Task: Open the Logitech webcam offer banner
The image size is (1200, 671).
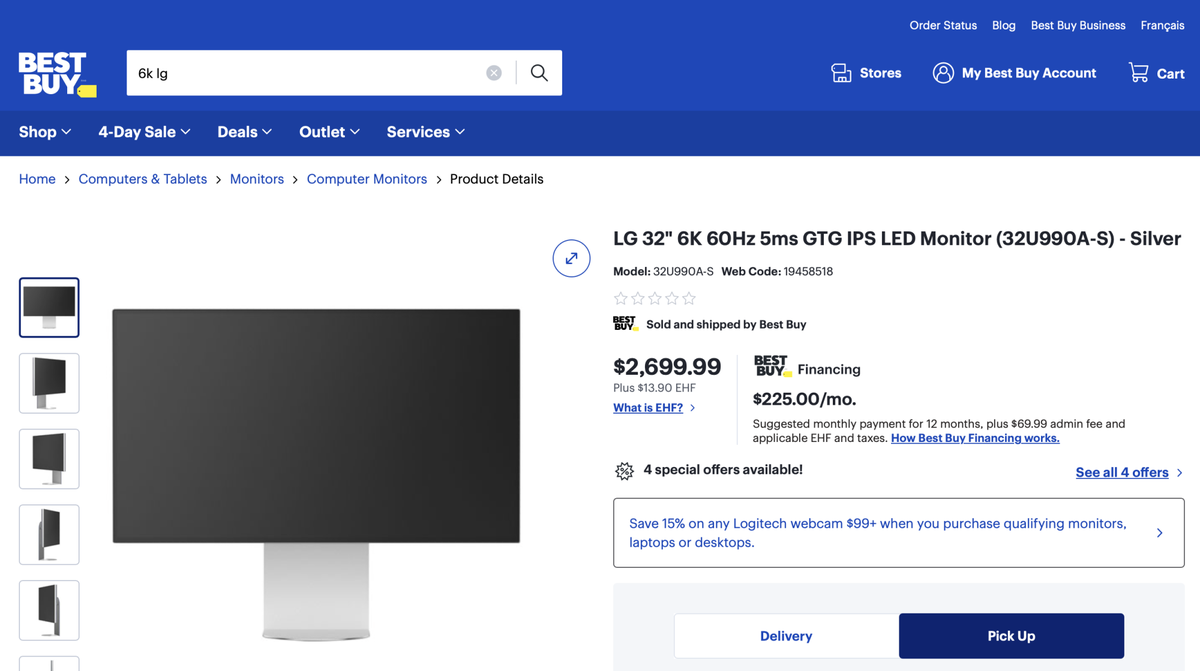Action: tap(898, 533)
